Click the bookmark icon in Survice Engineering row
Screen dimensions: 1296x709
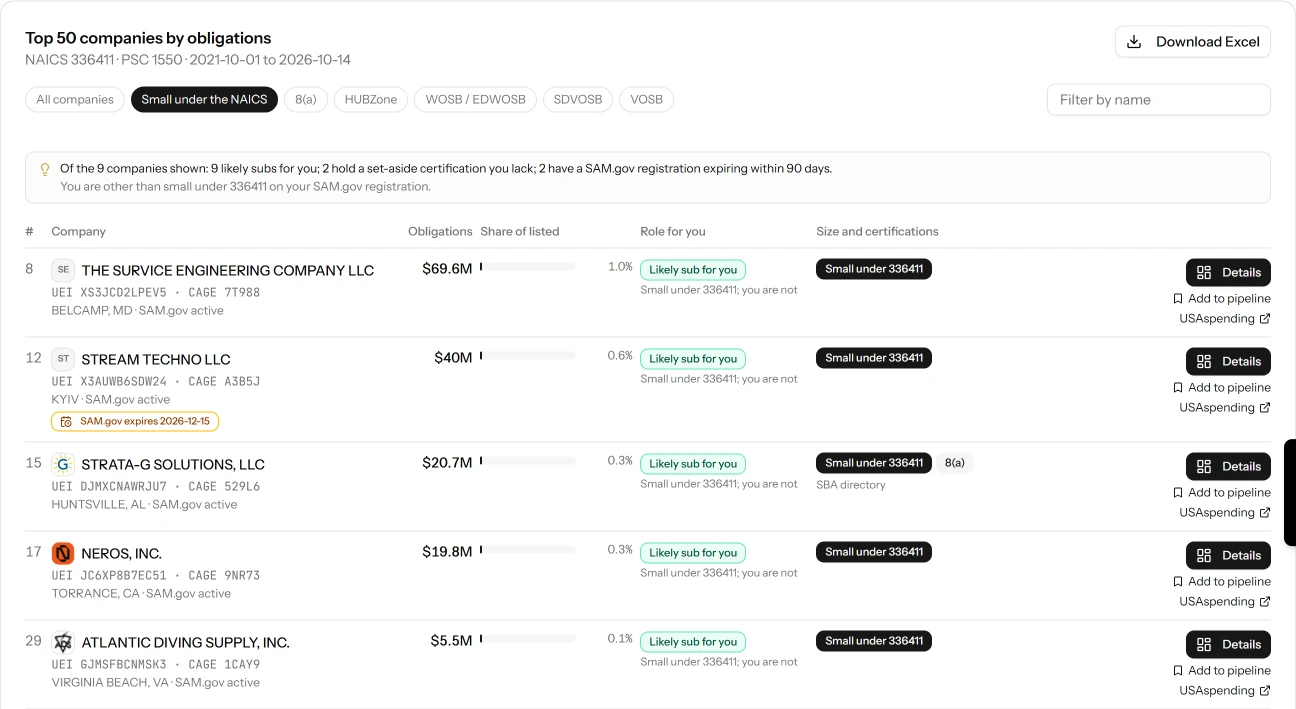pyautogui.click(x=1178, y=299)
